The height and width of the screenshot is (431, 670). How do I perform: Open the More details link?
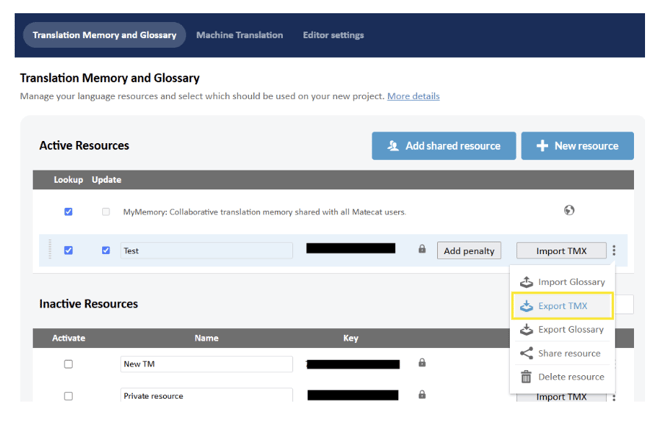tap(413, 97)
